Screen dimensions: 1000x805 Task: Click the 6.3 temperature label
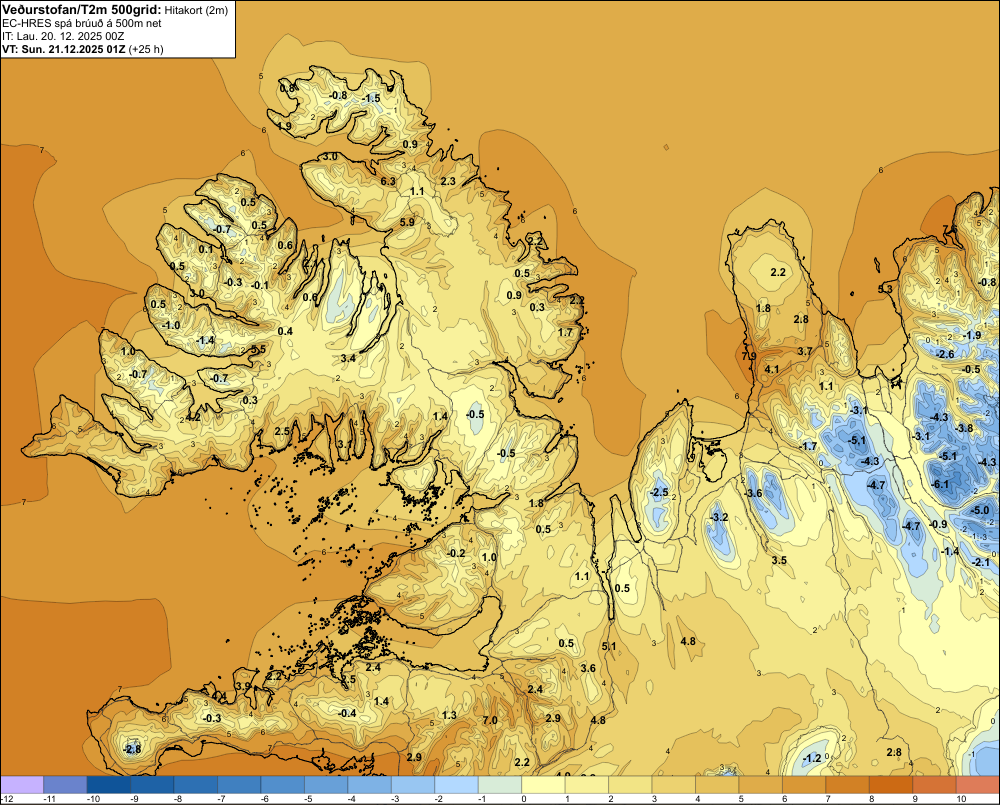[x=388, y=181]
